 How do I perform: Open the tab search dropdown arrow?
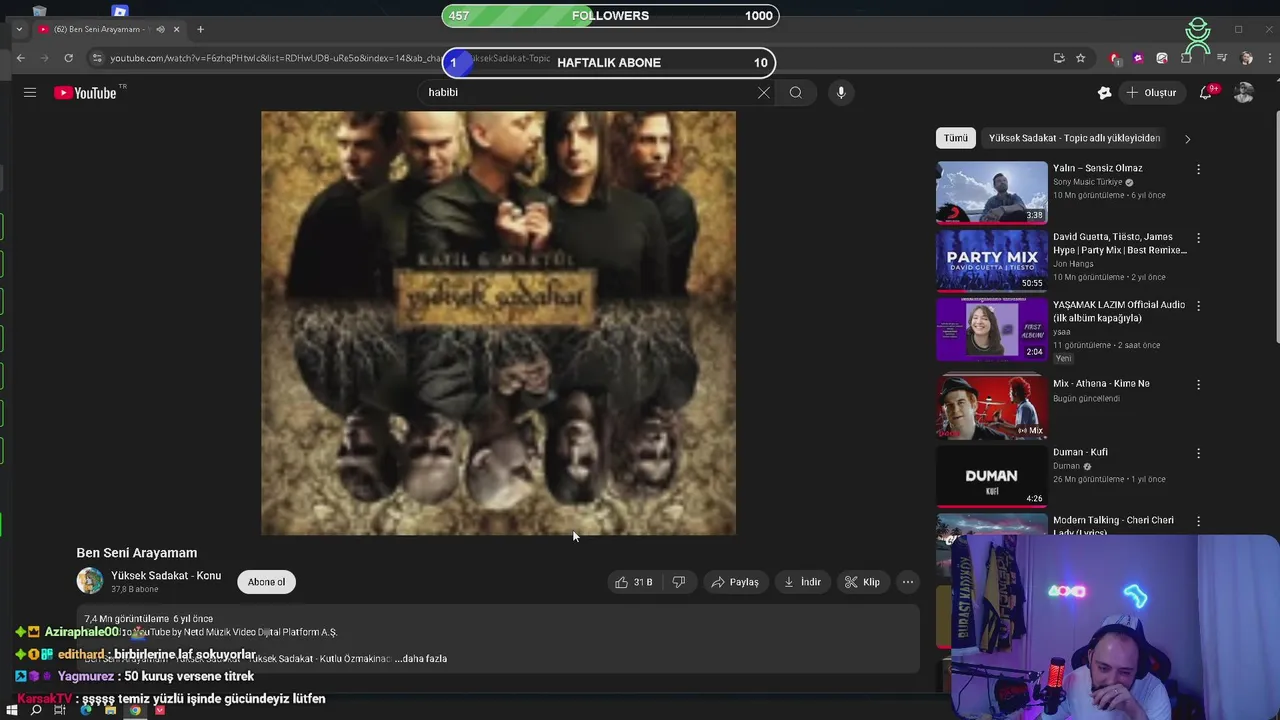pos(19,29)
